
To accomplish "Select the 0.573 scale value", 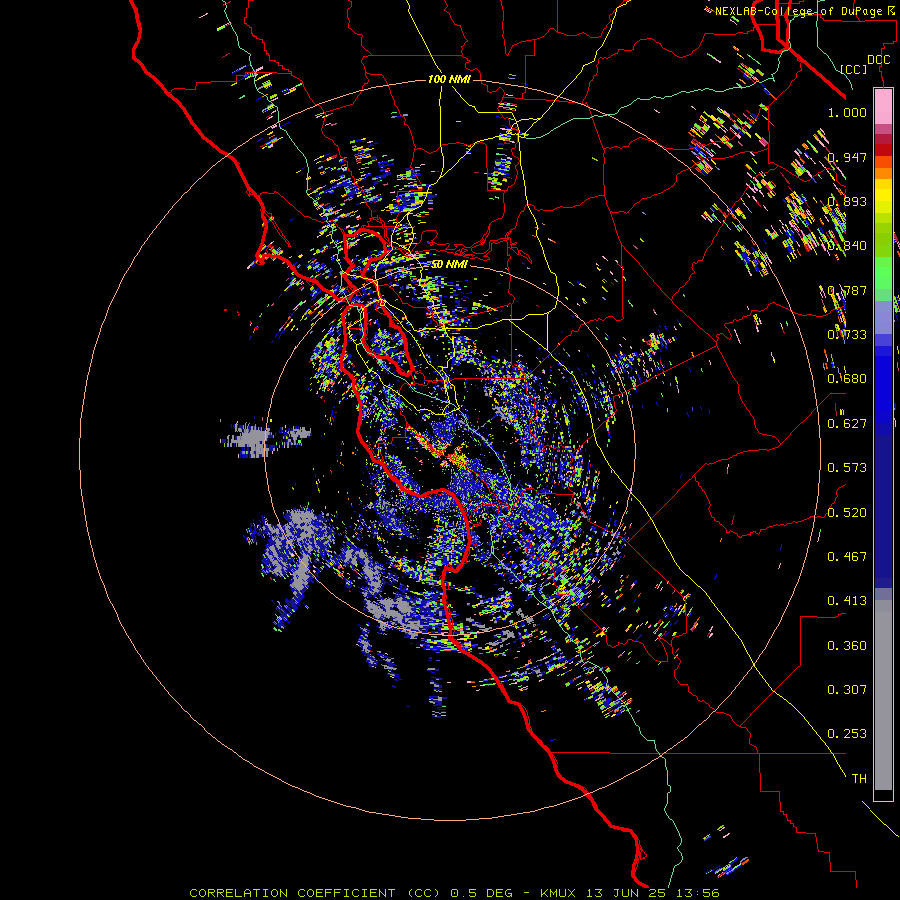I will tap(847, 468).
